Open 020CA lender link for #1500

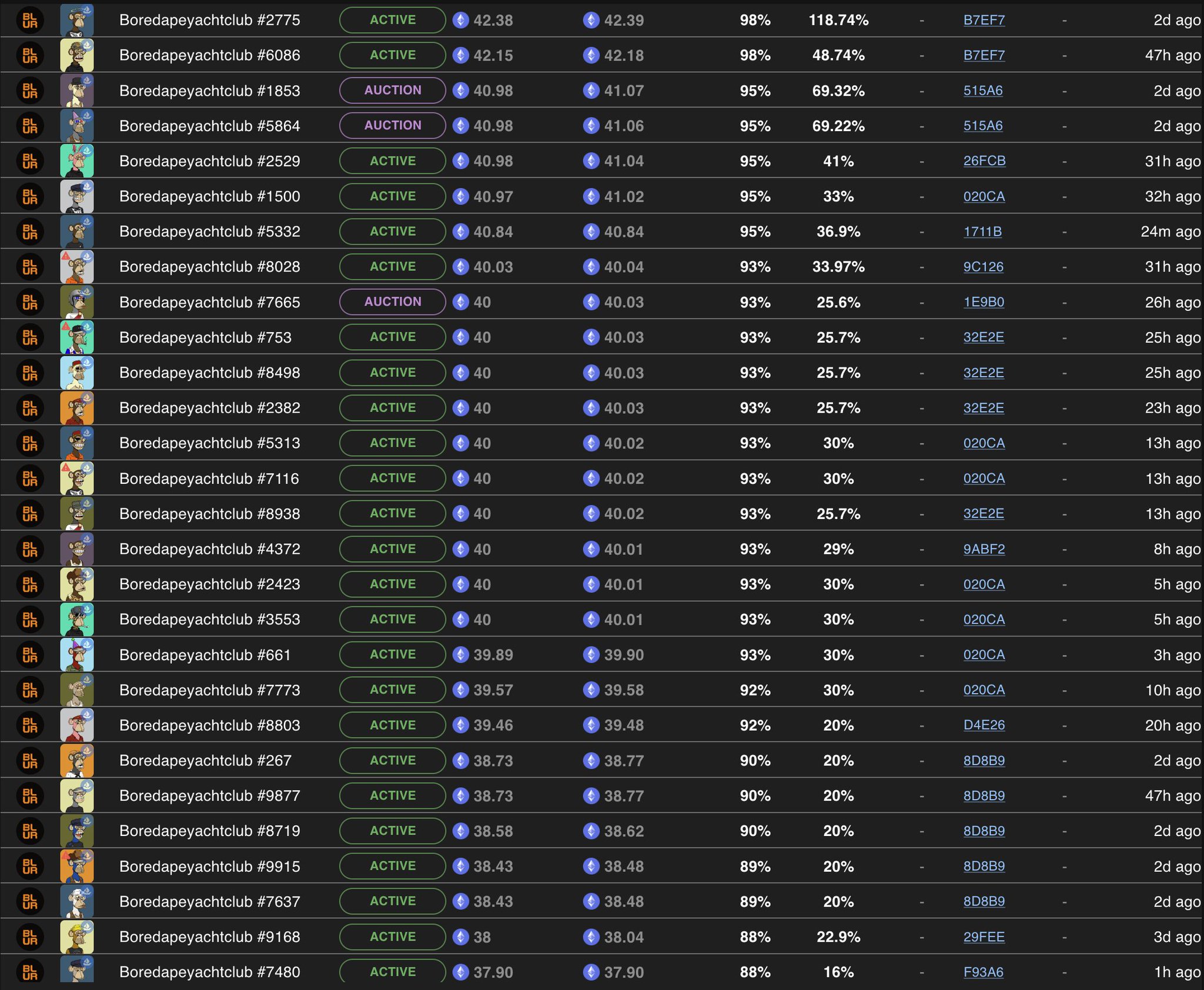[984, 196]
